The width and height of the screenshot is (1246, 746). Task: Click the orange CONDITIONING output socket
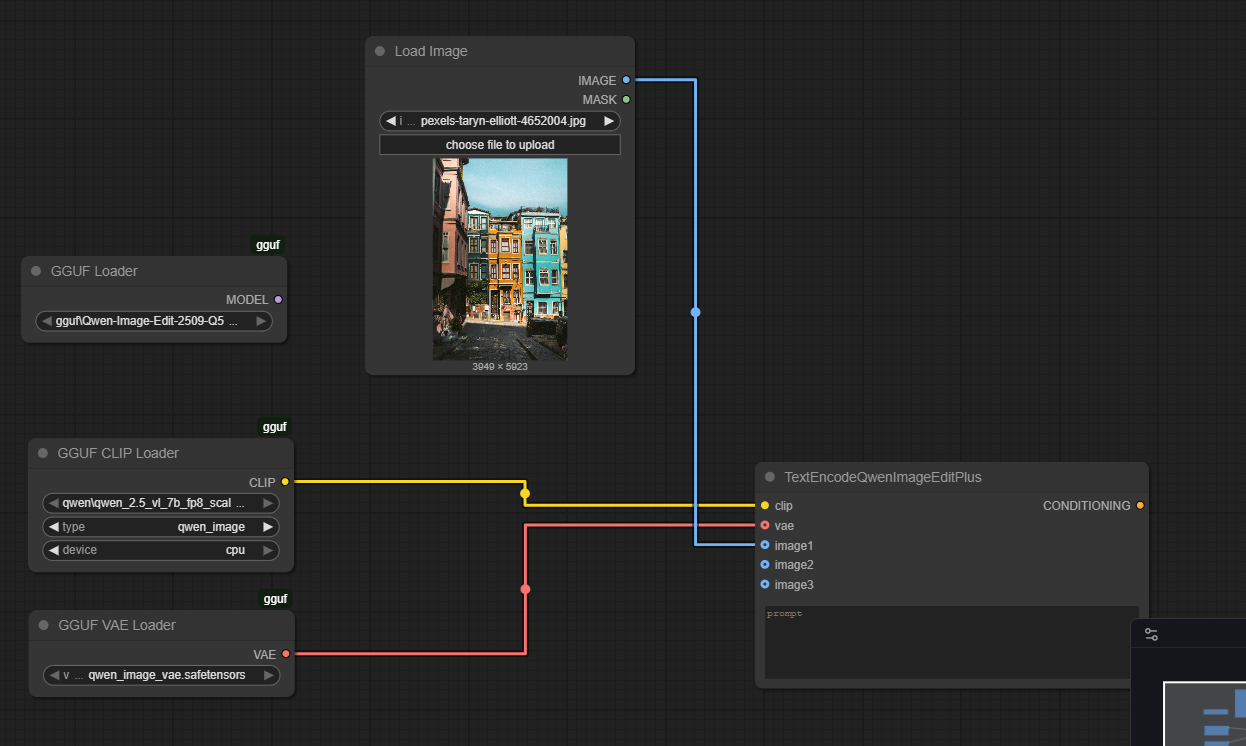pos(1140,506)
